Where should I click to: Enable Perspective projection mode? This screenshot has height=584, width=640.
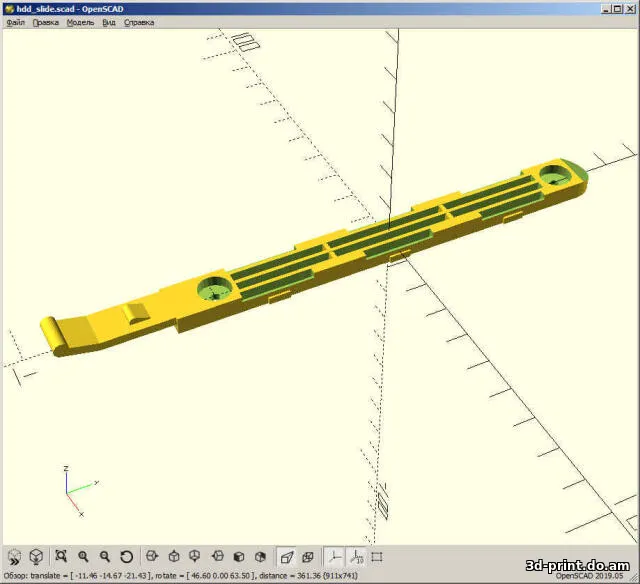[286, 556]
